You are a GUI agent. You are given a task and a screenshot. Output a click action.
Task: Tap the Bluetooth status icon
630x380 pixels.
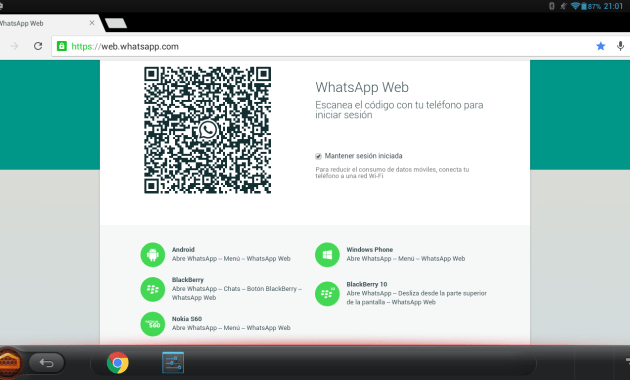pos(552,6)
